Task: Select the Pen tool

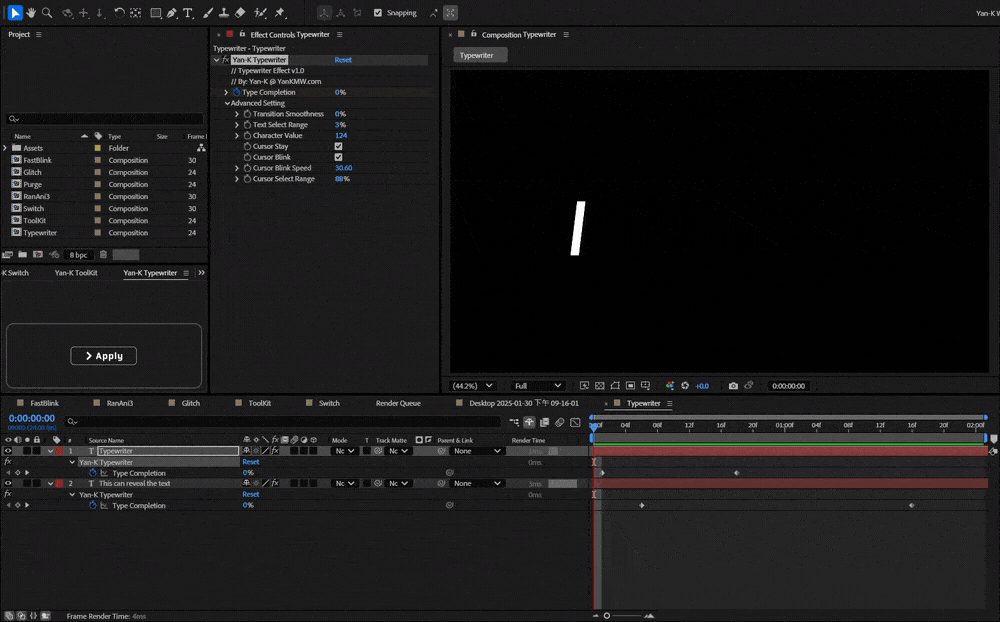Action: 172,13
